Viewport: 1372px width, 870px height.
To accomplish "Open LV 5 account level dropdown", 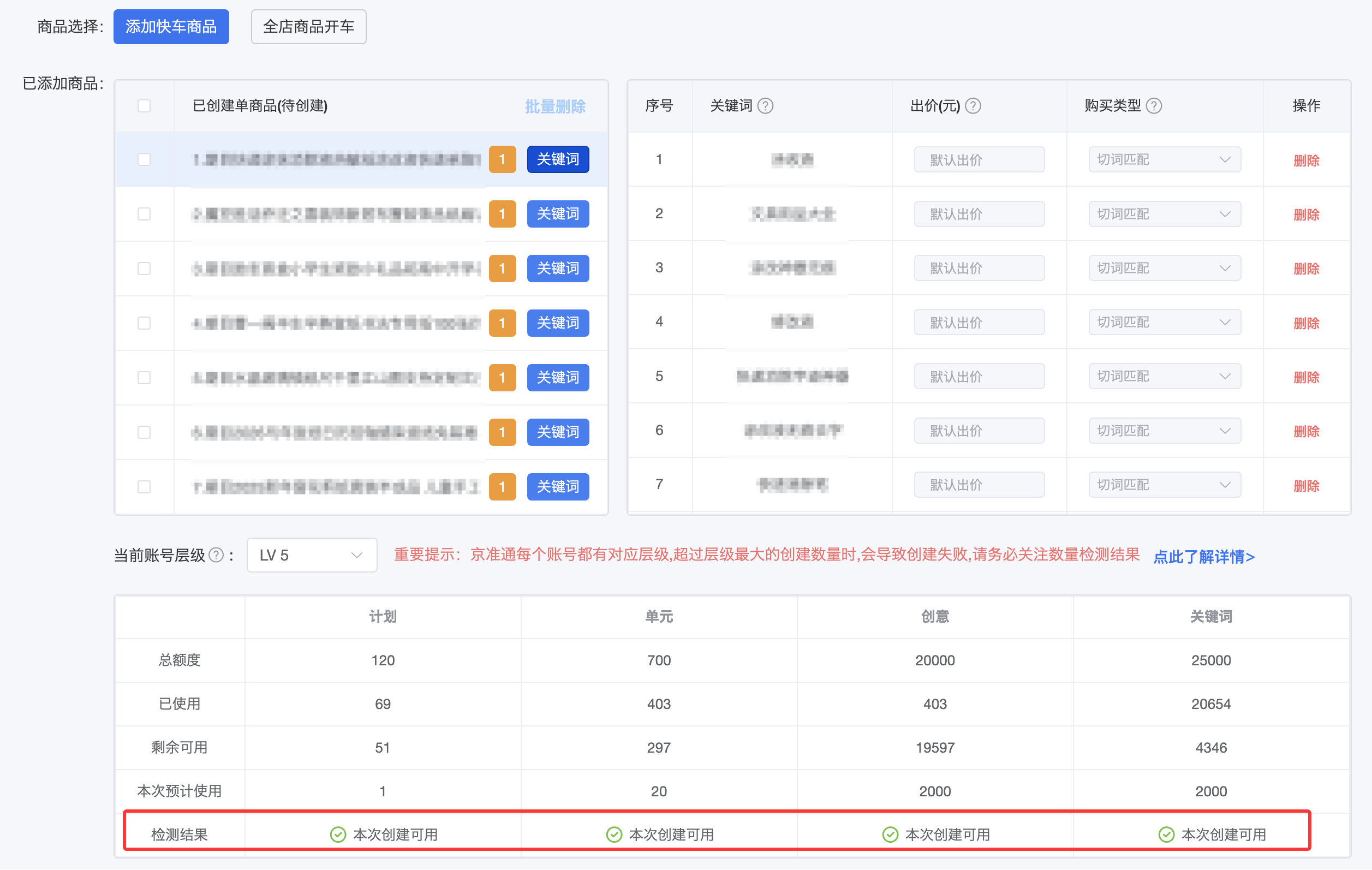I will tap(312, 555).
